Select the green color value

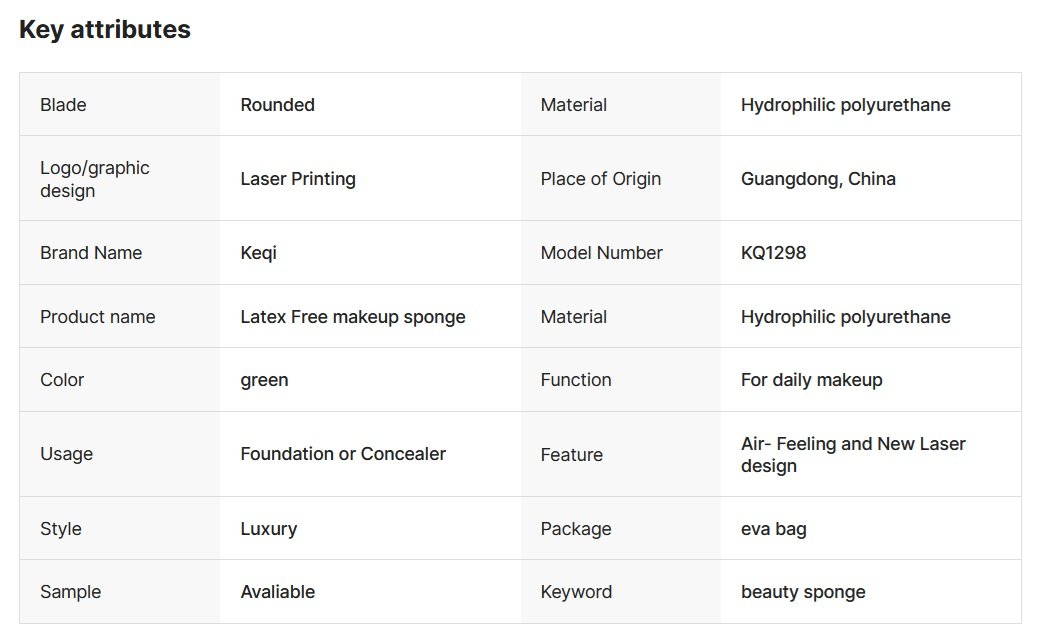pos(264,380)
